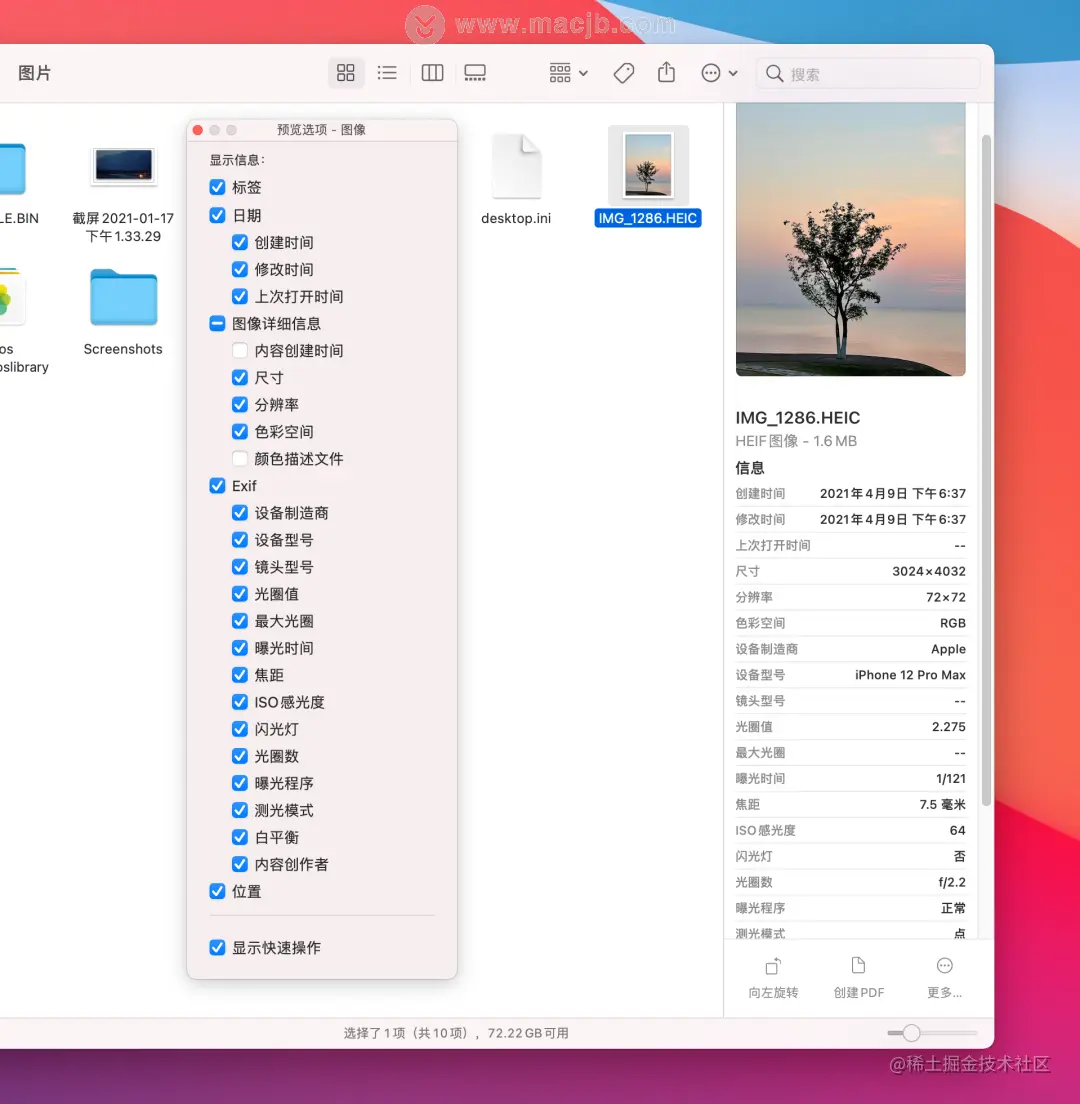This screenshot has width=1080, height=1104.
Task: Click the magnifier search icon
Action: click(774, 73)
